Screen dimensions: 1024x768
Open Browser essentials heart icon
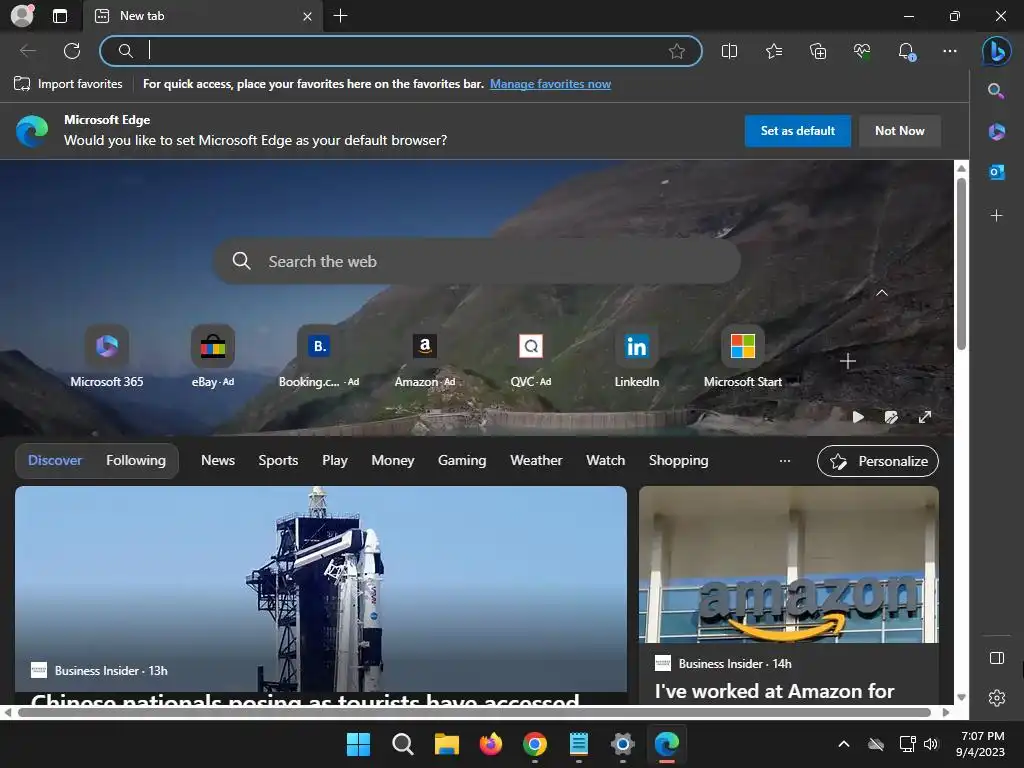(x=862, y=51)
